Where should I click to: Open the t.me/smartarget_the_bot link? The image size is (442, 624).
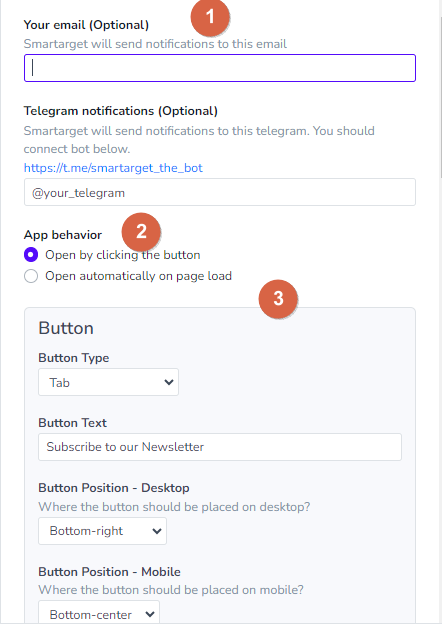tap(113, 168)
